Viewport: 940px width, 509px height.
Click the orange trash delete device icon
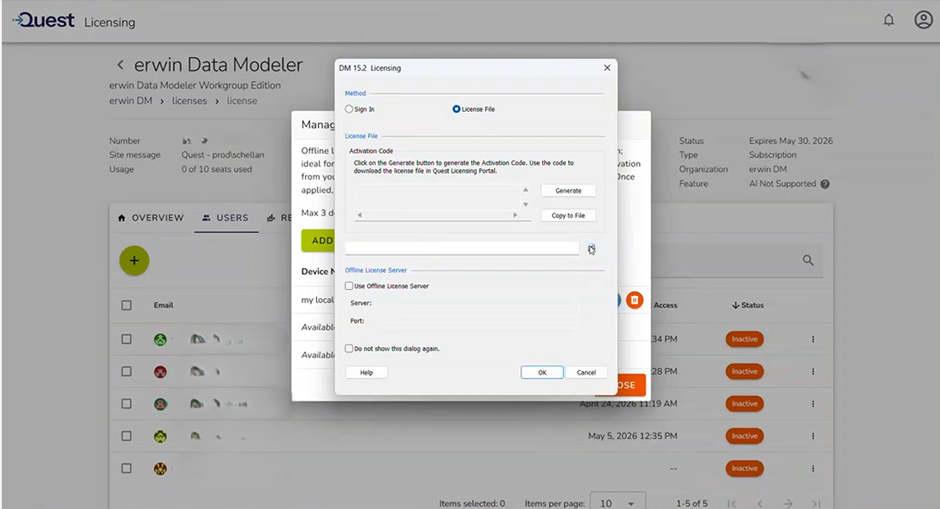tap(634, 300)
